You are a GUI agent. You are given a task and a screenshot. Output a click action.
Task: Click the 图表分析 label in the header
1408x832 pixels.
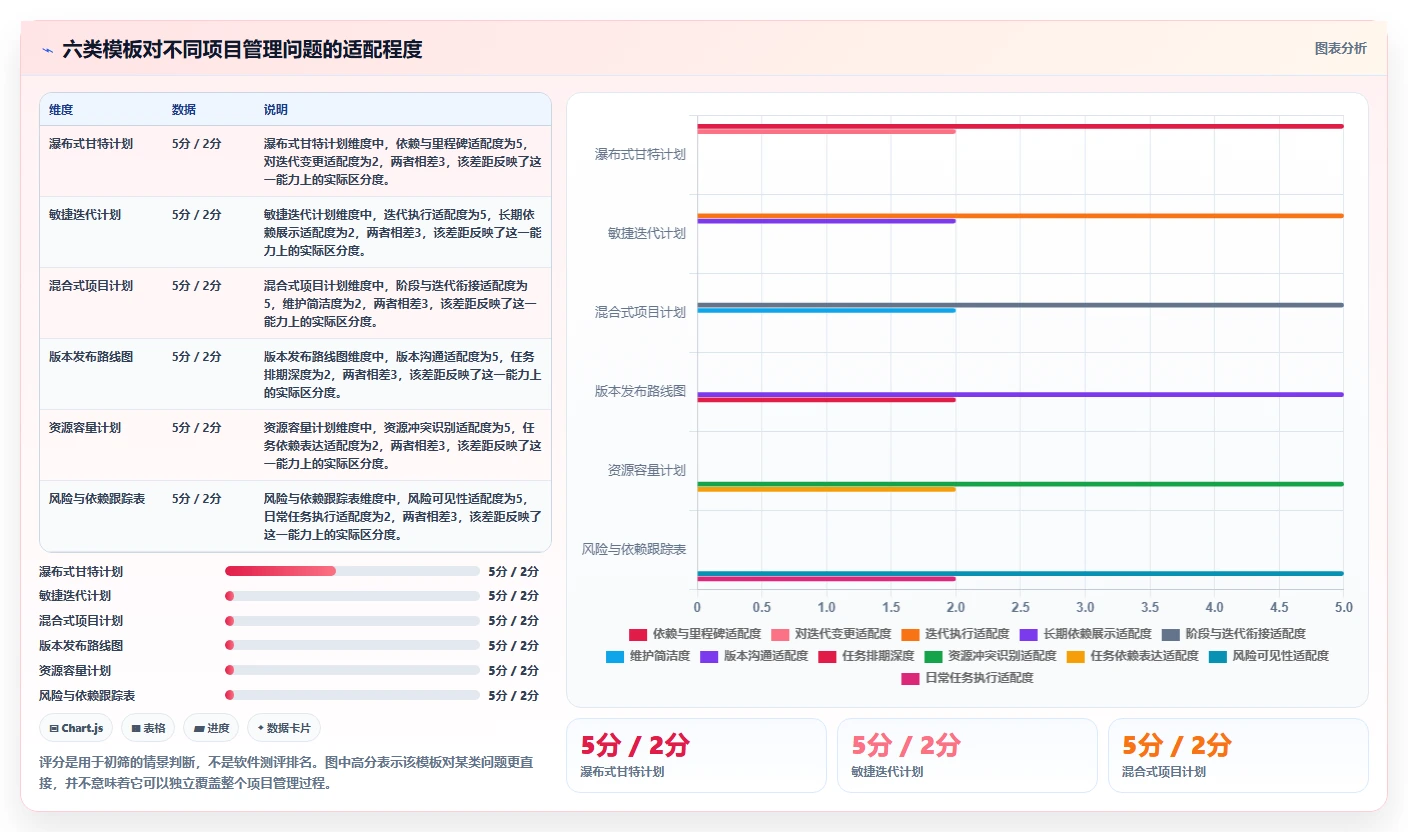pyautogui.click(x=1340, y=48)
